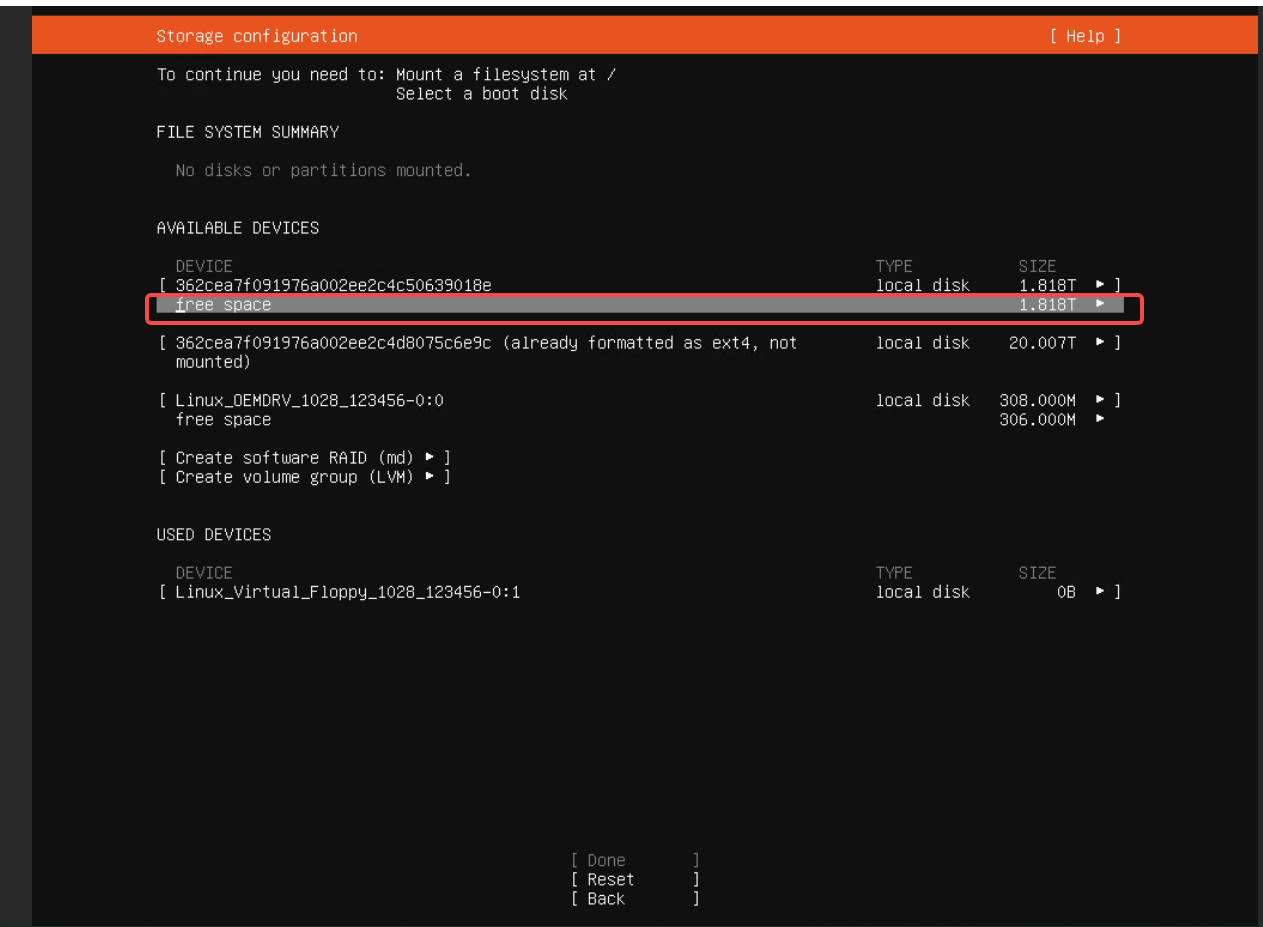Viewport: 1263px width, 927px height.
Task: Select the disk already formatted as ext4
Action: pyautogui.click(x=486, y=343)
